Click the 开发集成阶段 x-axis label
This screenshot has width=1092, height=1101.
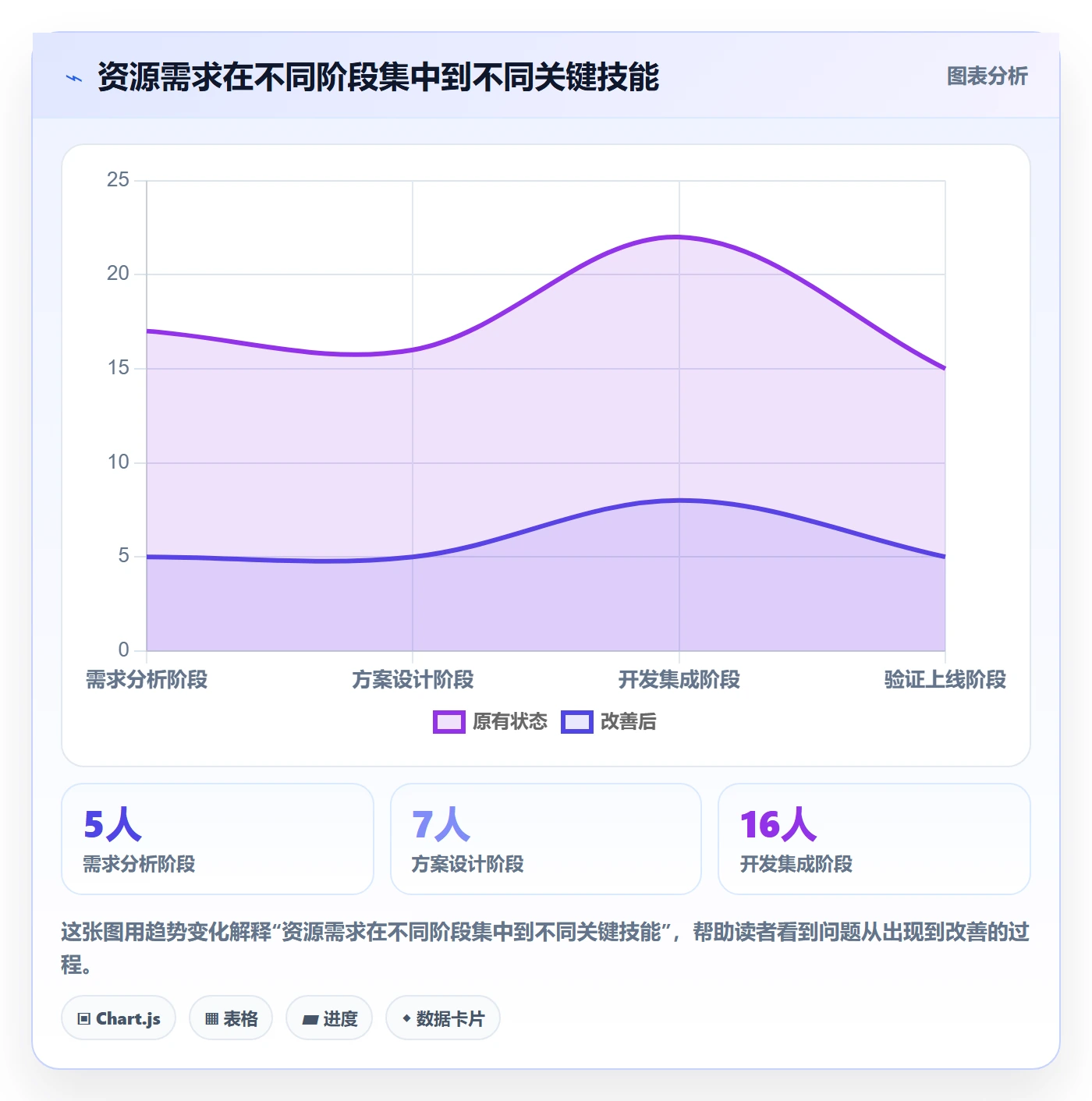(x=679, y=680)
